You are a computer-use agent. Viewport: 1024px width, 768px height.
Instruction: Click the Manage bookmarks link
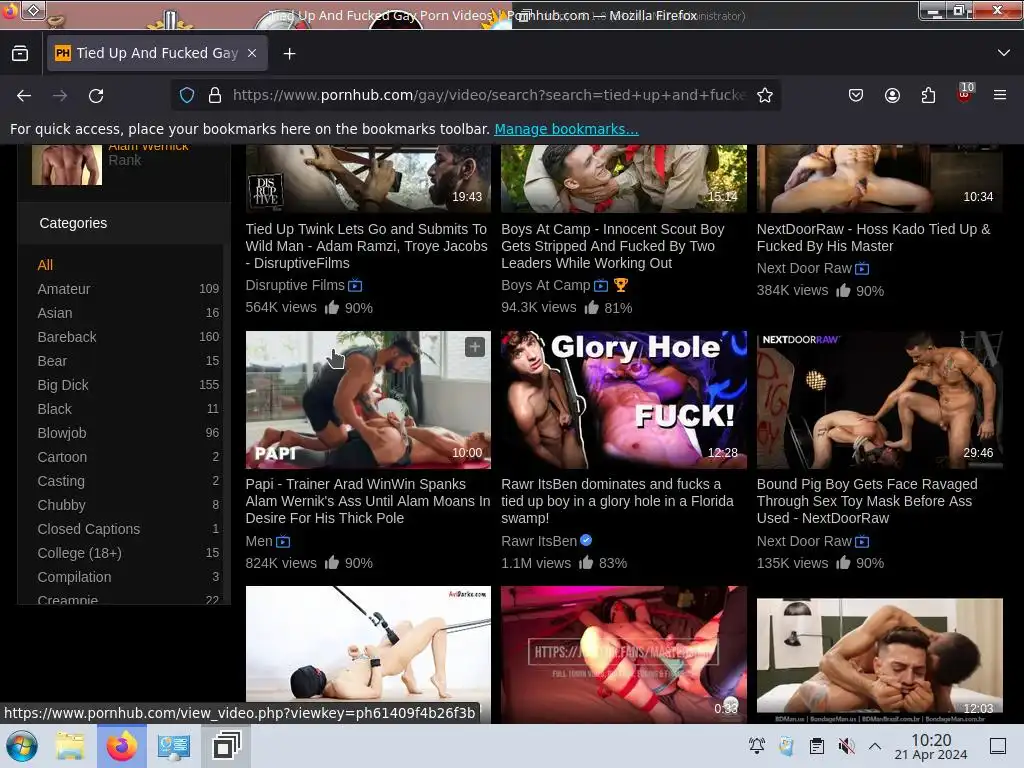coord(566,129)
